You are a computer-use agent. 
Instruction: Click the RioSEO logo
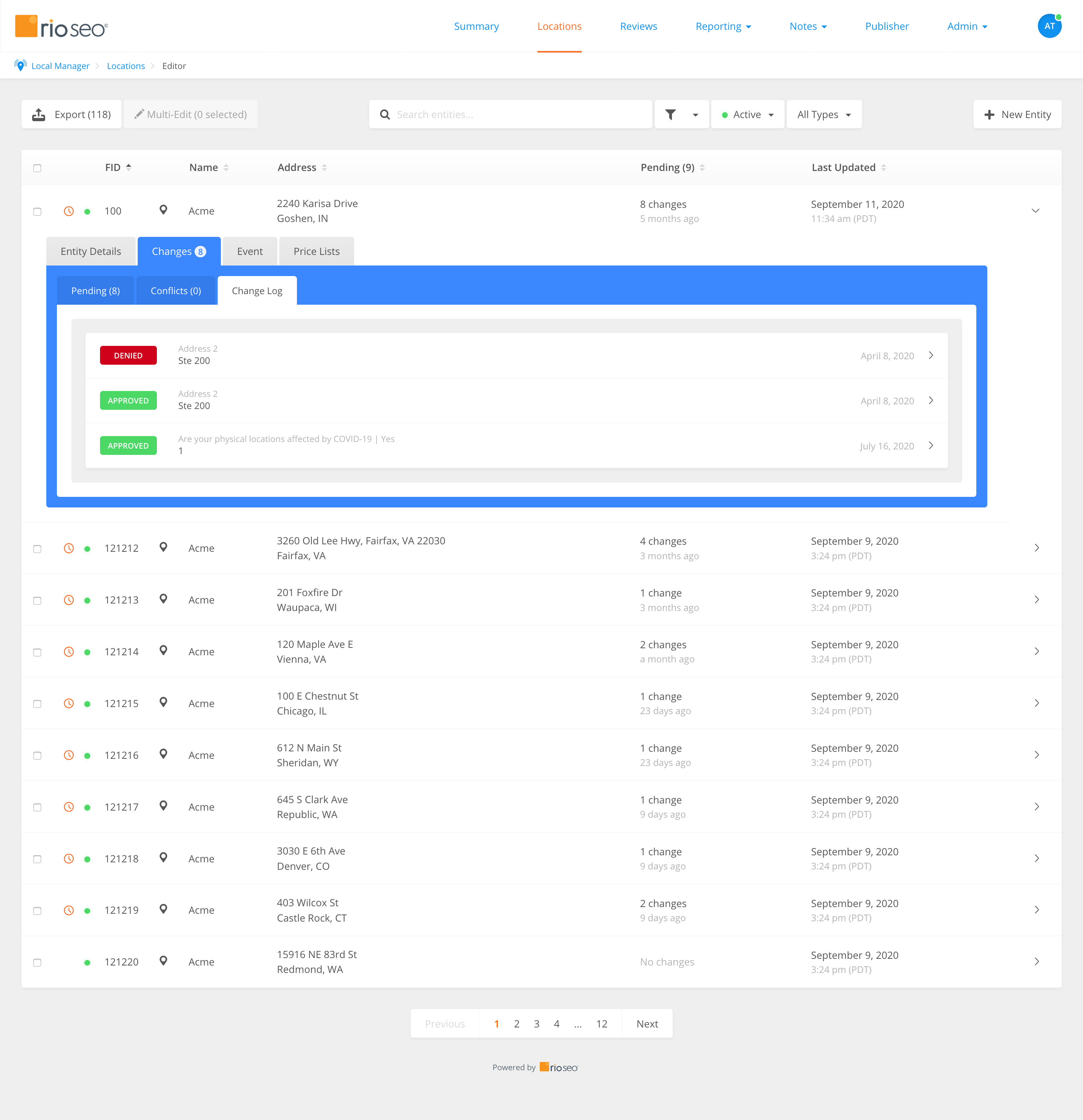(x=60, y=26)
